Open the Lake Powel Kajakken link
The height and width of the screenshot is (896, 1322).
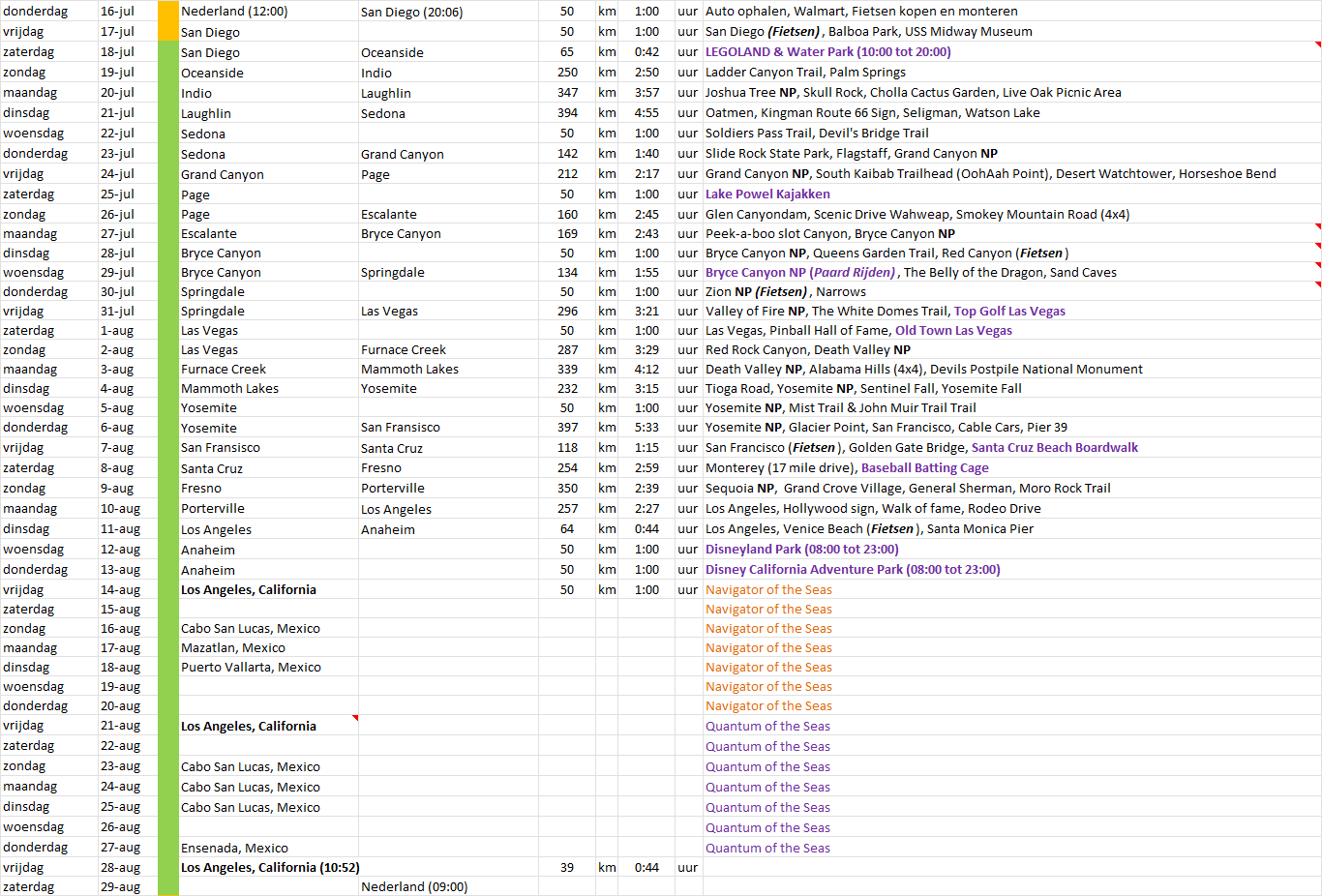click(767, 194)
